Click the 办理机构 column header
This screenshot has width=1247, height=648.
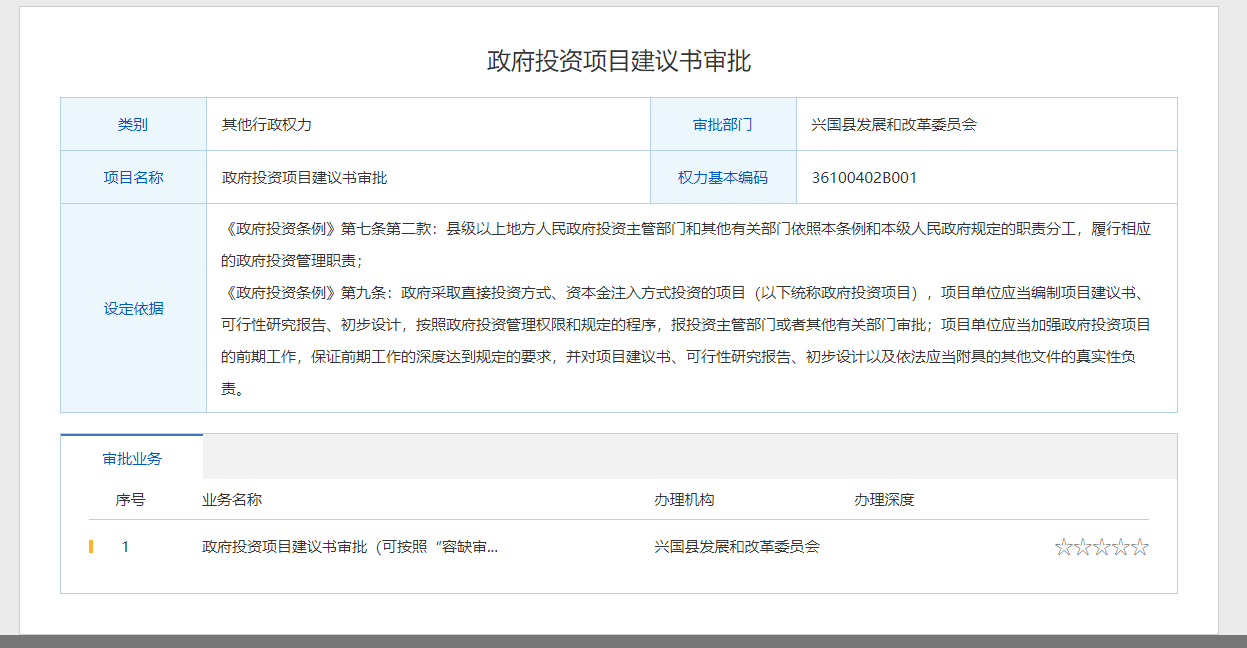coord(684,500)
